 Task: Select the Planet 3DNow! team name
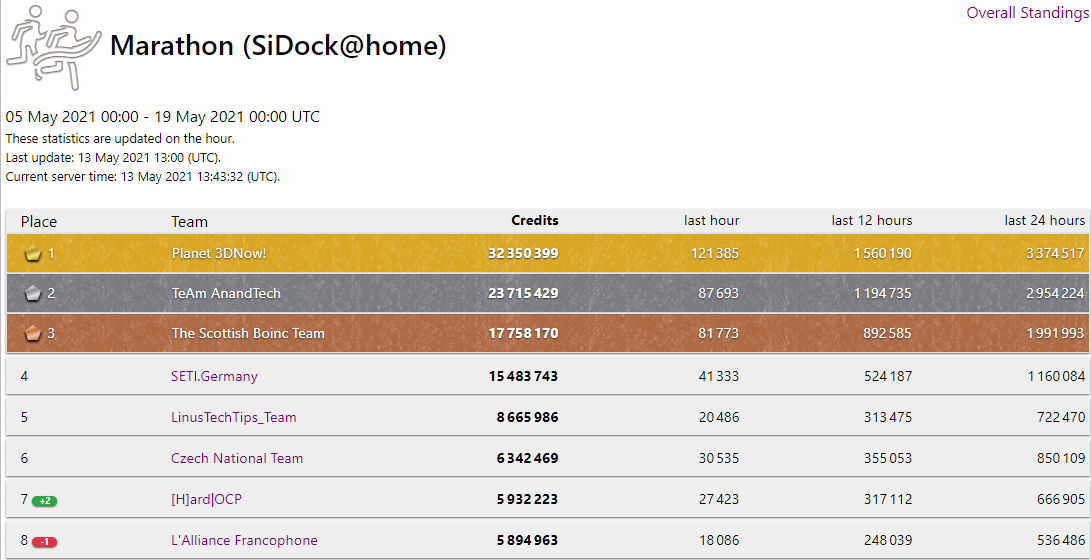[219, 254]
